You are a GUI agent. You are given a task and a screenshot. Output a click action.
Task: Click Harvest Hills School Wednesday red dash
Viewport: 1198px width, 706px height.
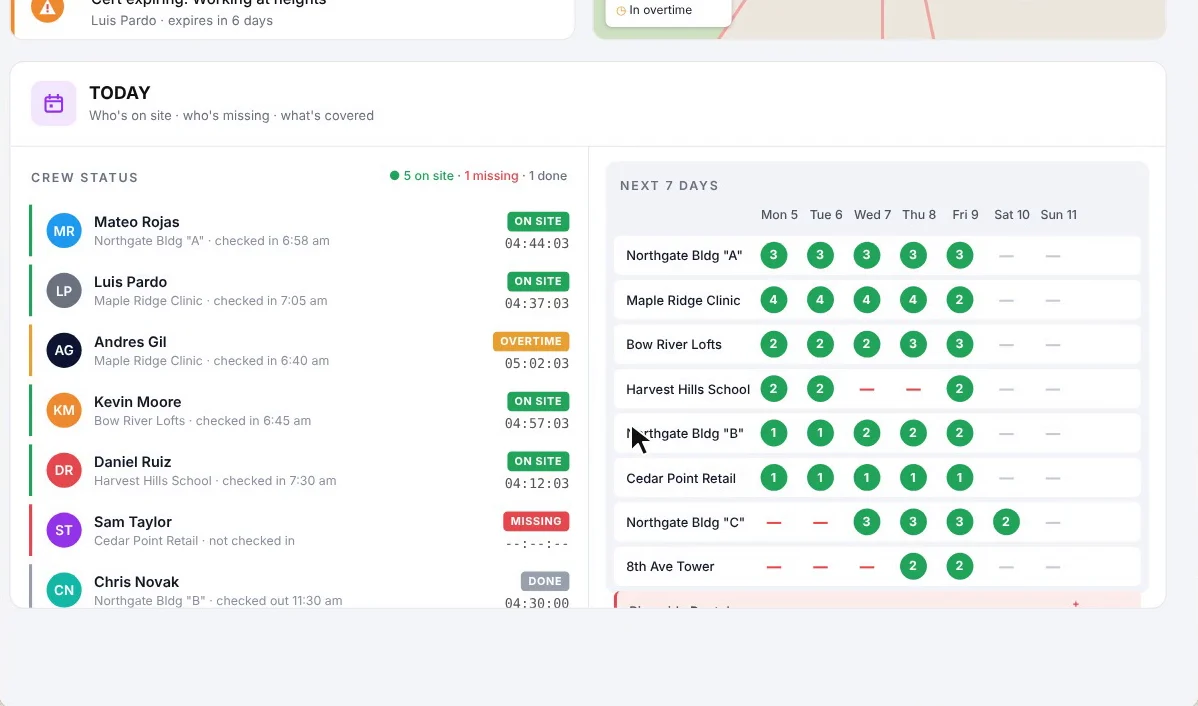click(x=866, y=390)
